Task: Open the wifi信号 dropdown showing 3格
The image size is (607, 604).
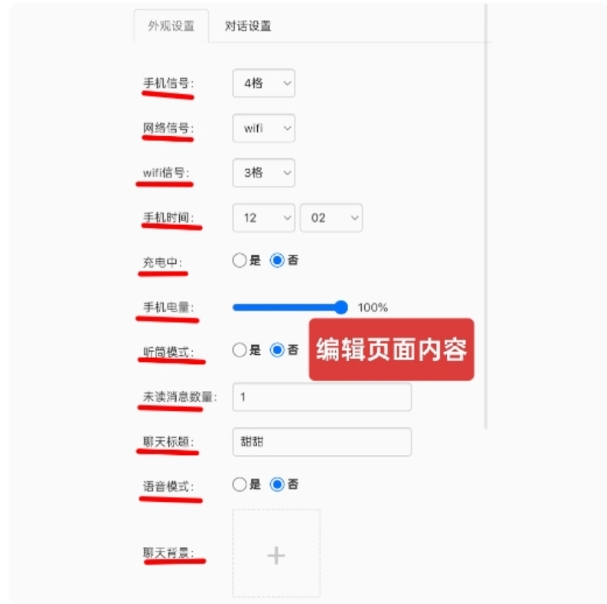Action: coord(264,173)
